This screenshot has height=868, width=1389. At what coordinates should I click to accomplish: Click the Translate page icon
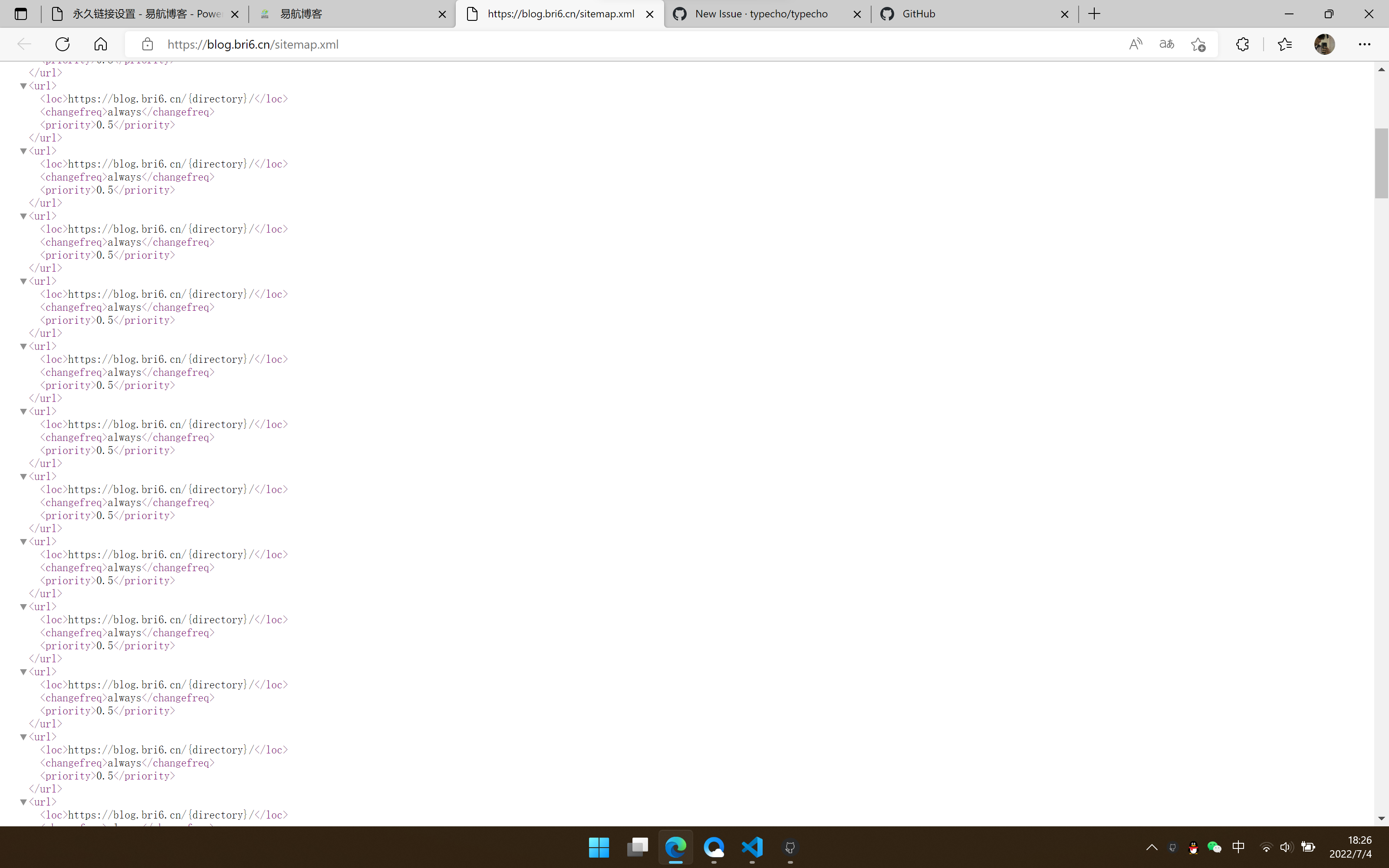(x=1166, y=44)
